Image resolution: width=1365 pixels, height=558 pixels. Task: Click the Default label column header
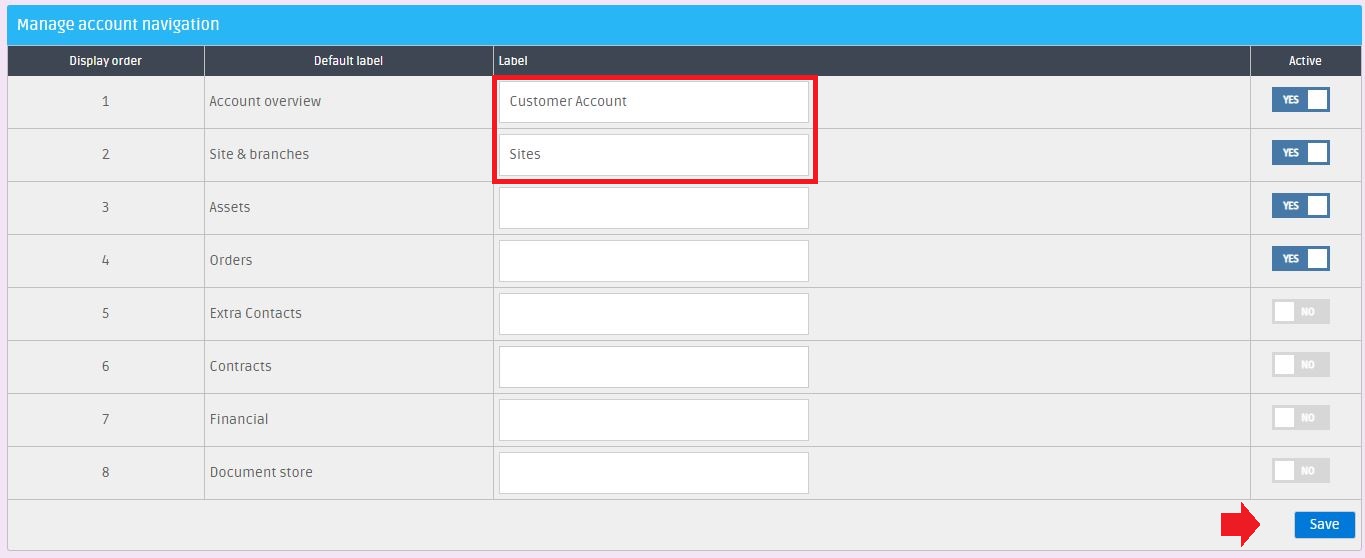click(348, 61)
